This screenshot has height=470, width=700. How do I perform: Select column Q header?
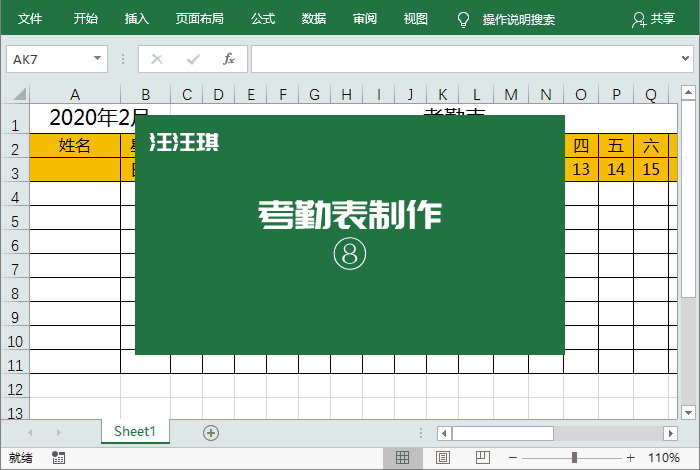651,94
